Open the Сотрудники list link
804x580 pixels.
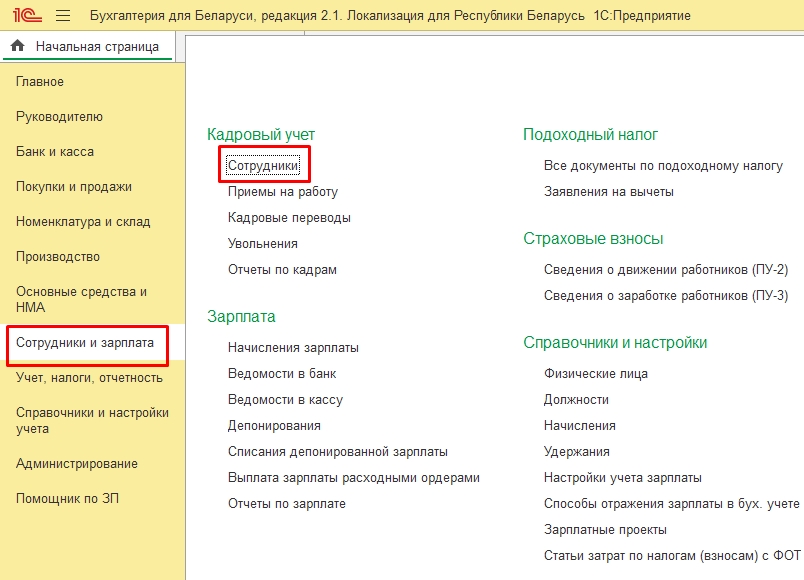[263, 166]
